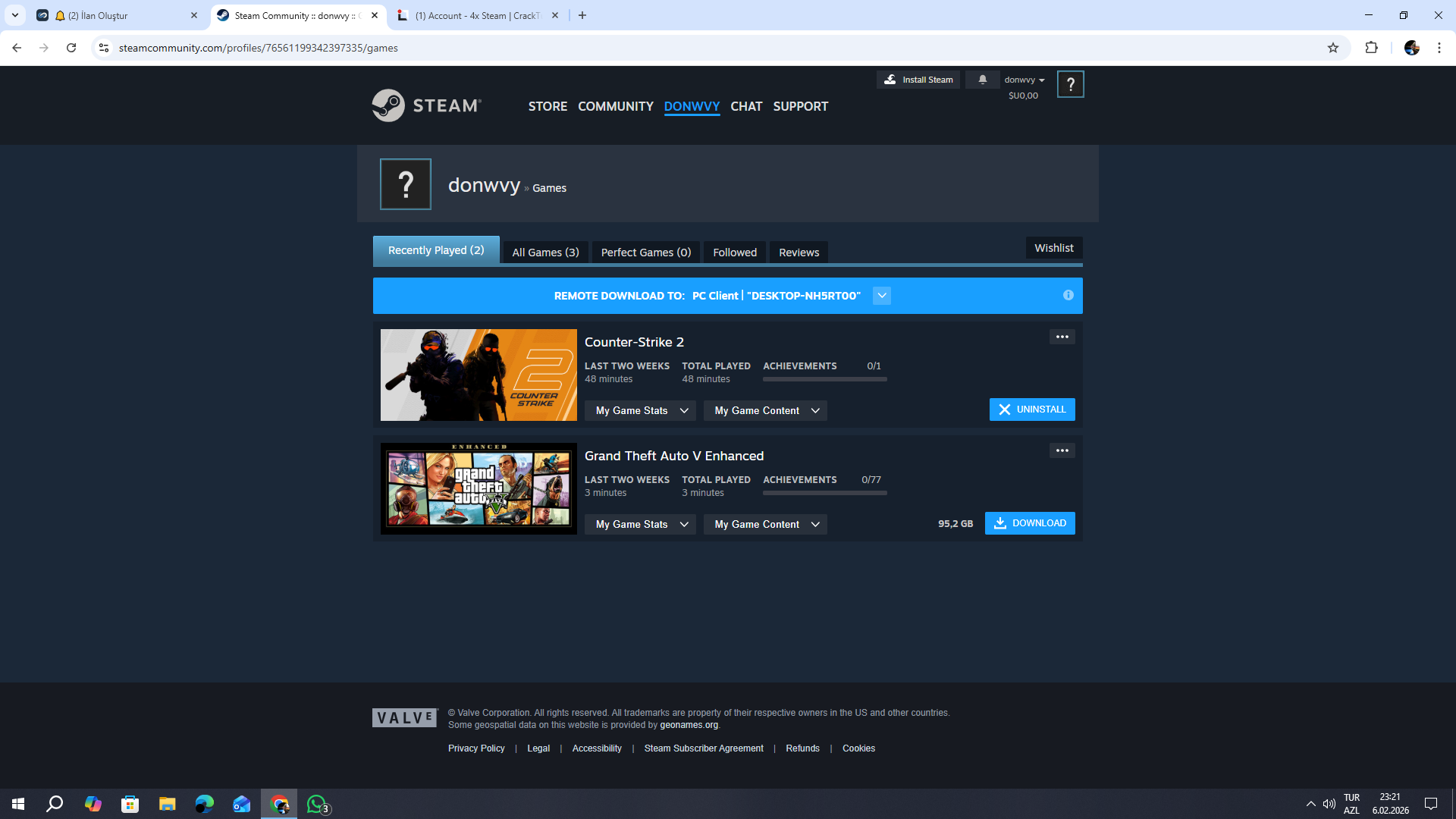Image resolution: width=1456 pixels, height=819 pixels.
Task: Show hidden system tray icons
Action: click(x=1310, y=804)
